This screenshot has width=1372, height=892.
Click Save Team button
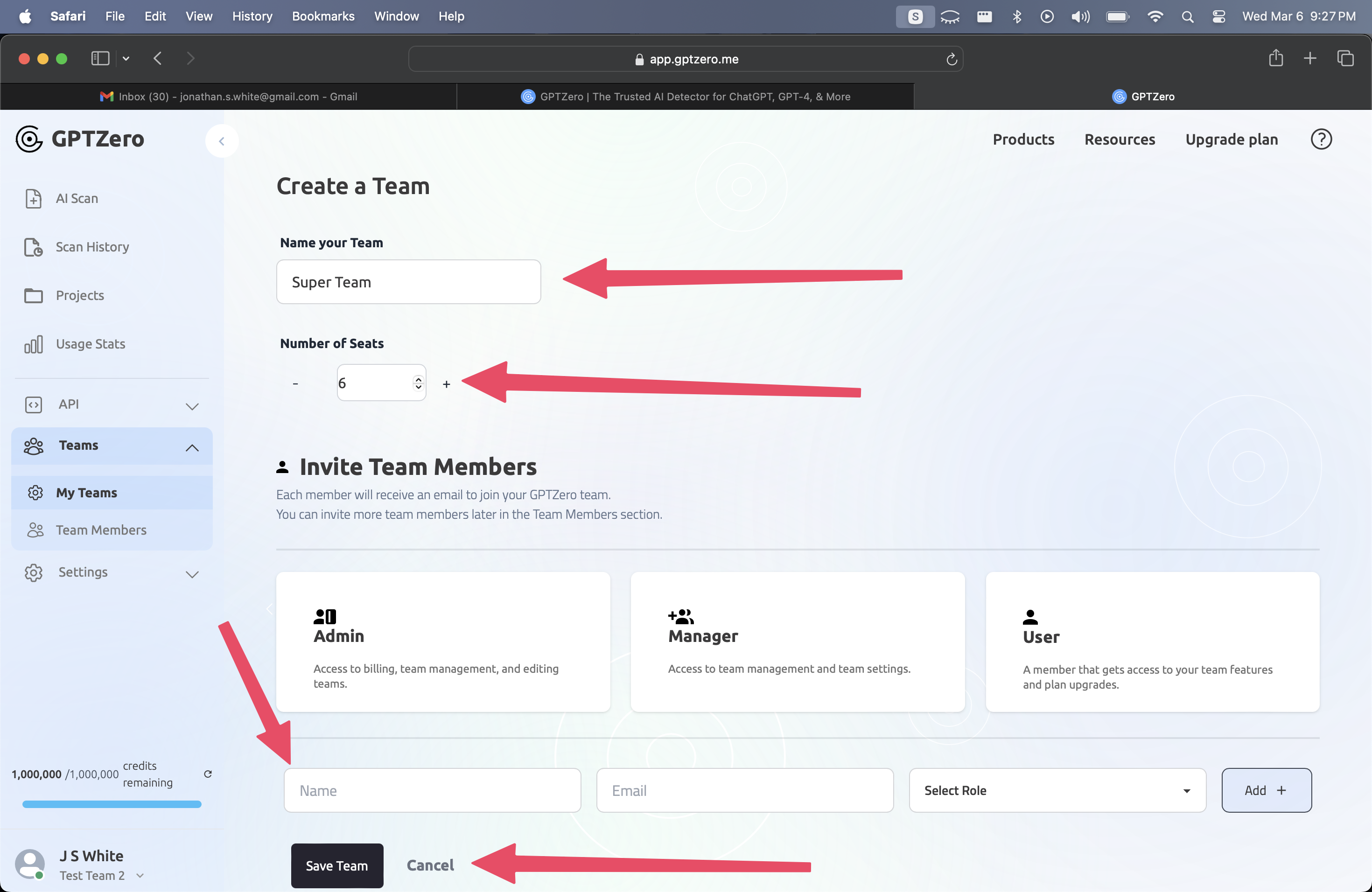click(336, 865)
